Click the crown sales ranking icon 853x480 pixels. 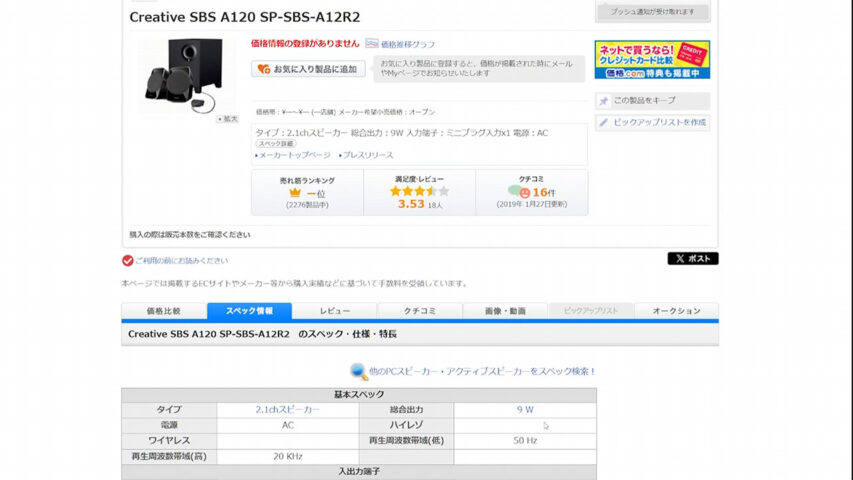pos(295,192)
